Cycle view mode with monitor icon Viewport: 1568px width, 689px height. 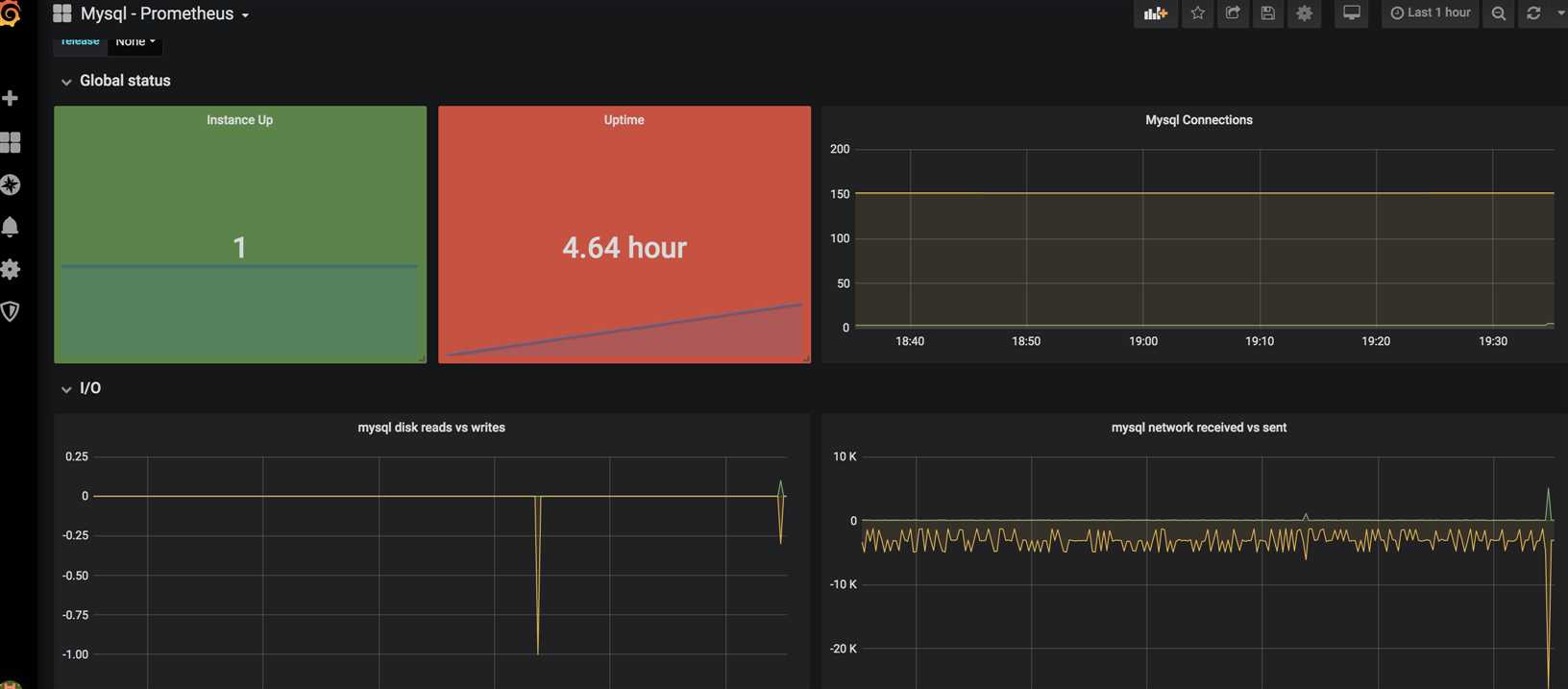[x=1351, y=13]
